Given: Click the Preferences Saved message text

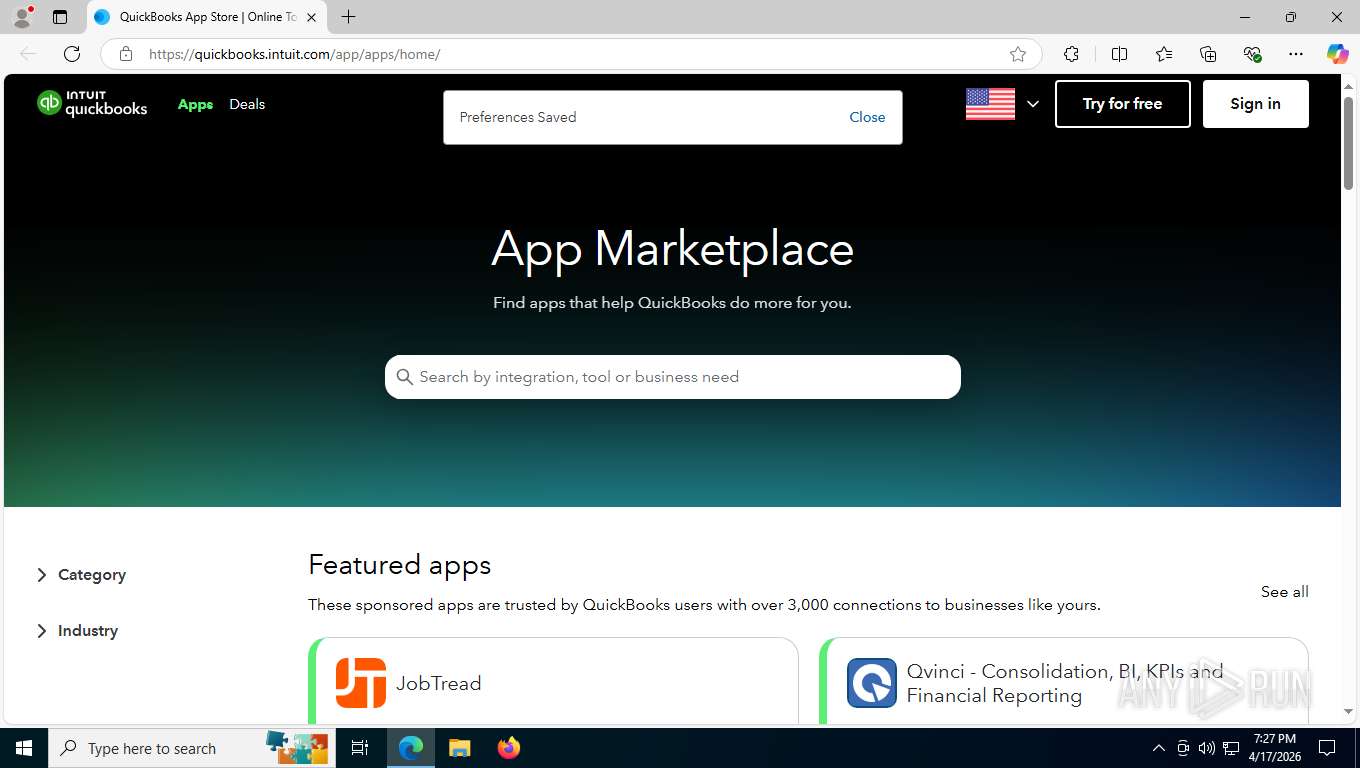Looking at the screenshot, I should [518, 117].
